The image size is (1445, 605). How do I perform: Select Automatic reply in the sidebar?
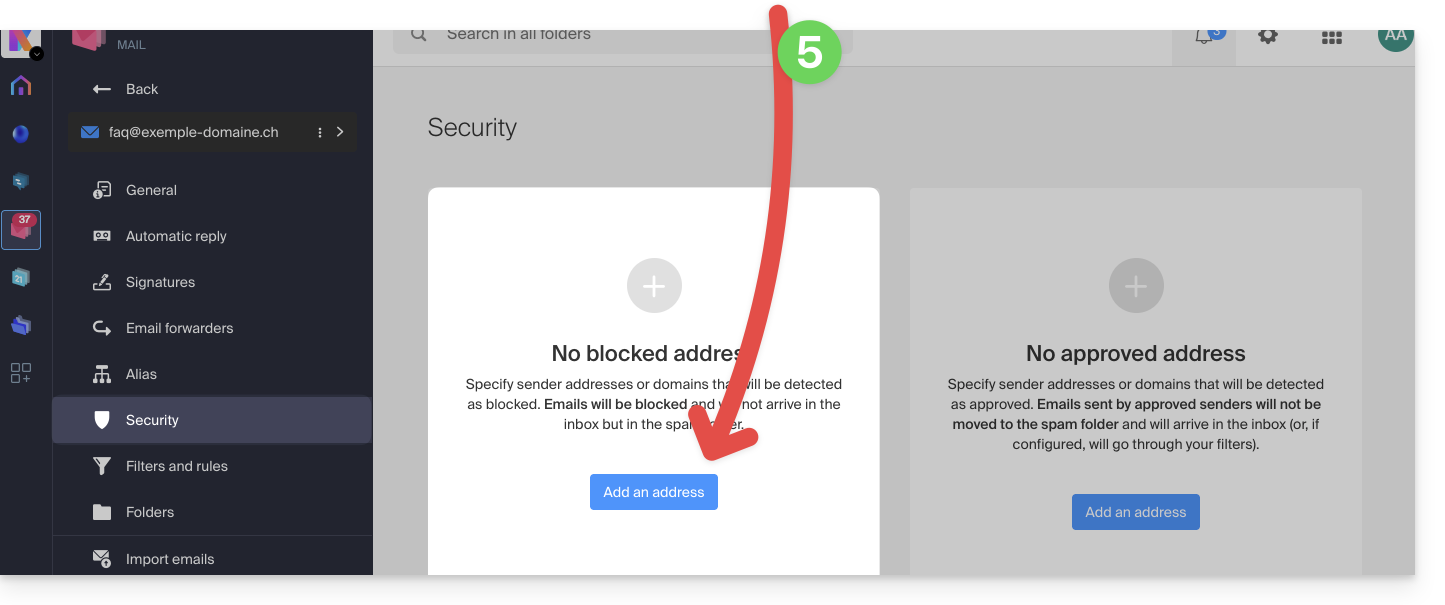pyautogui.click(x=176, y=236)
